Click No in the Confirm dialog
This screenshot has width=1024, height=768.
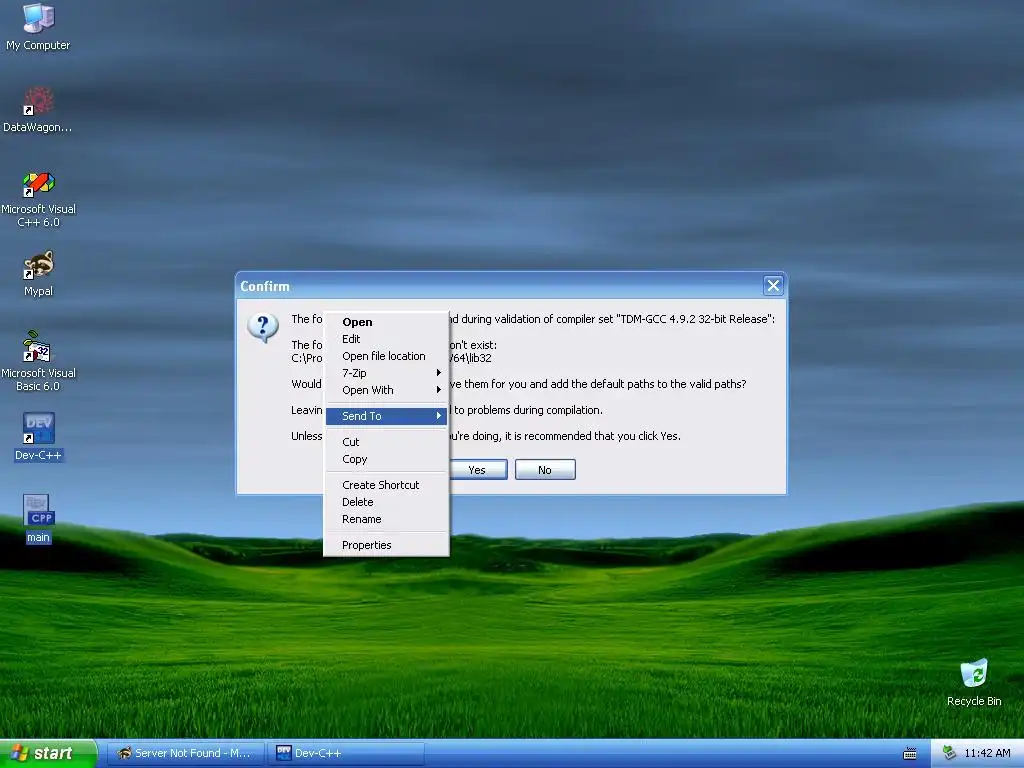click(545, 470)
